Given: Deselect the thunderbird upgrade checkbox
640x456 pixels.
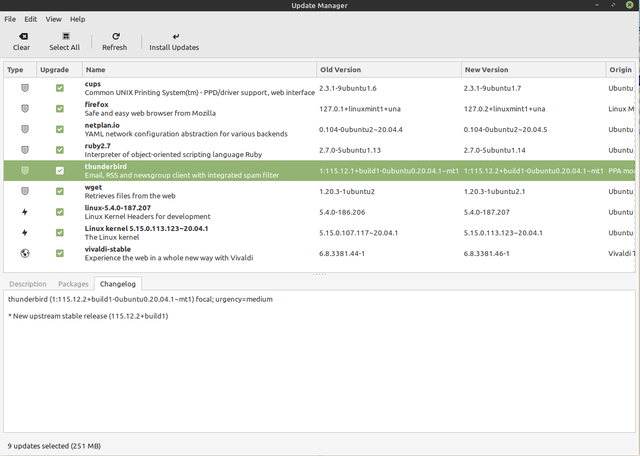Looking at the screenshot, I should point(60,171).
